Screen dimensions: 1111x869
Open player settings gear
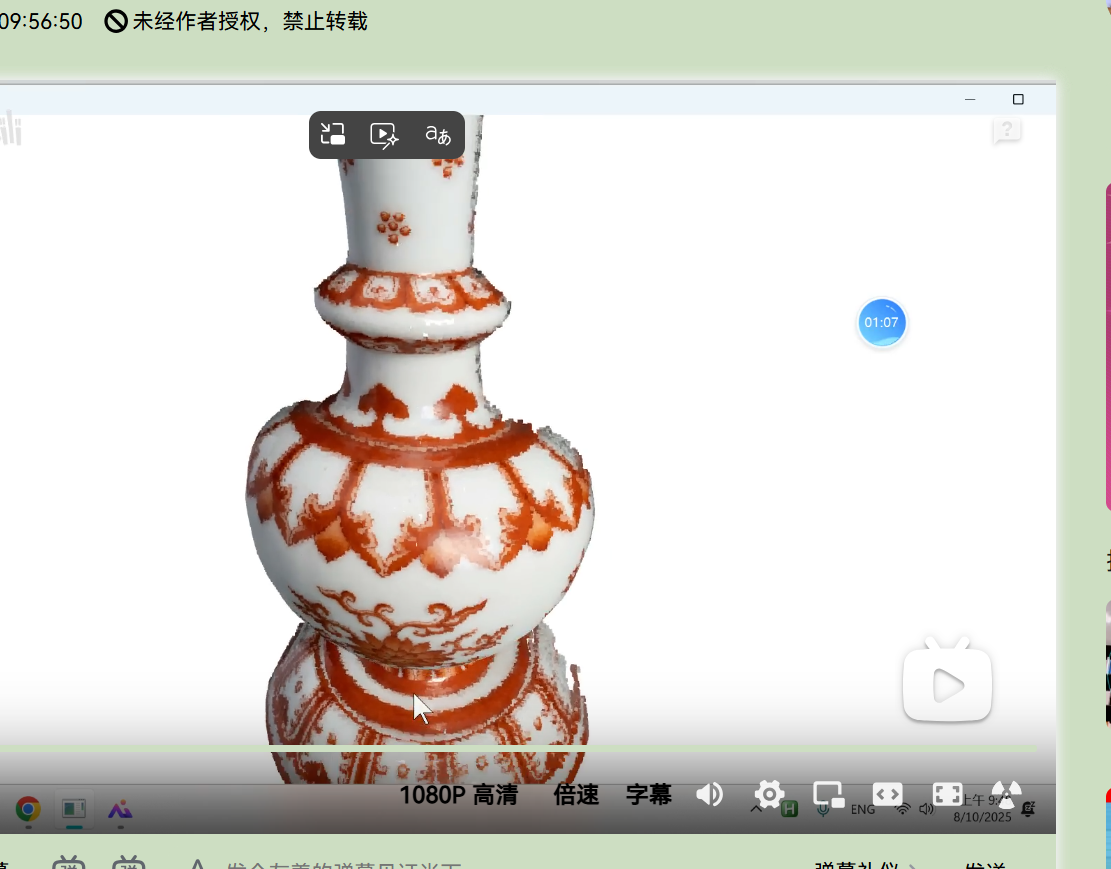pyautogui.click(x=769, y=795)
